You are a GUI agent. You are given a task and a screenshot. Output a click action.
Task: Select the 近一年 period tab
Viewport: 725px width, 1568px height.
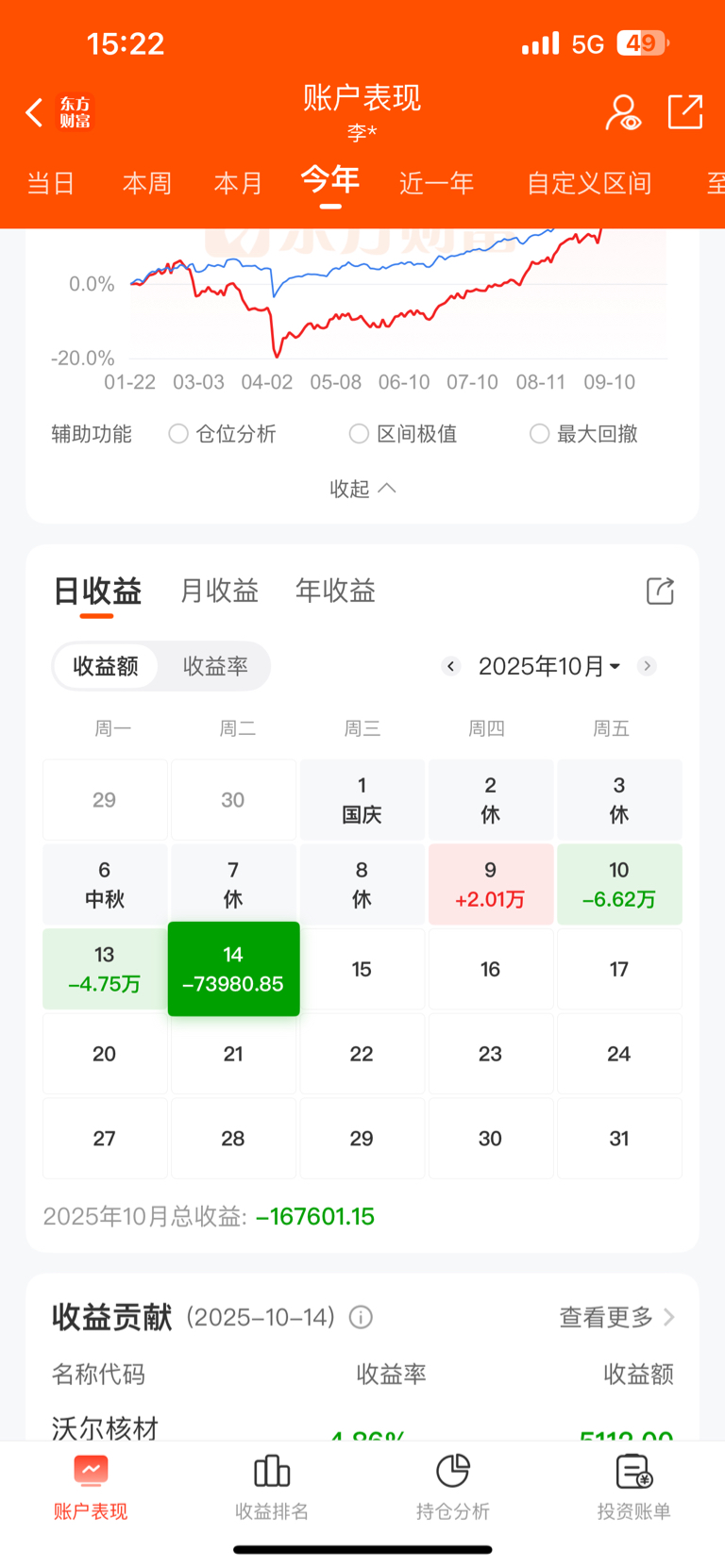[x=436, y=183]
